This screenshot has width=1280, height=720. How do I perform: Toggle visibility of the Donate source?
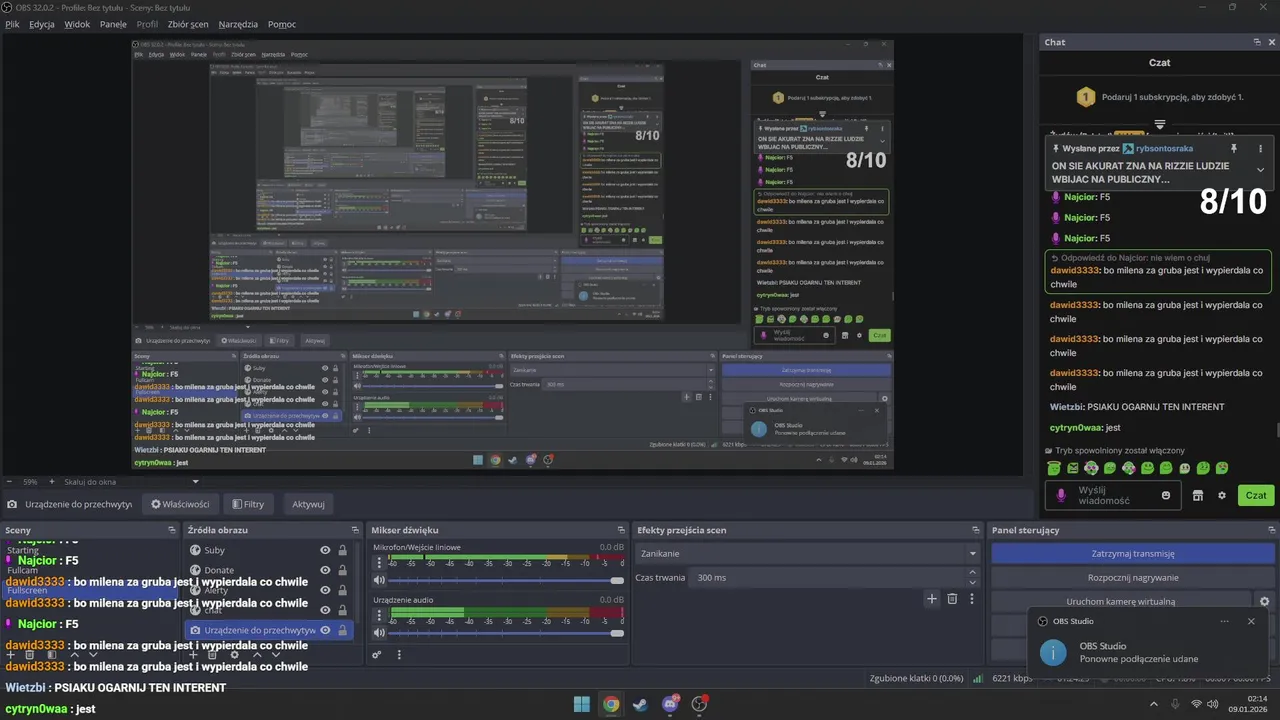pyautogui.click(x=325, y=570)
